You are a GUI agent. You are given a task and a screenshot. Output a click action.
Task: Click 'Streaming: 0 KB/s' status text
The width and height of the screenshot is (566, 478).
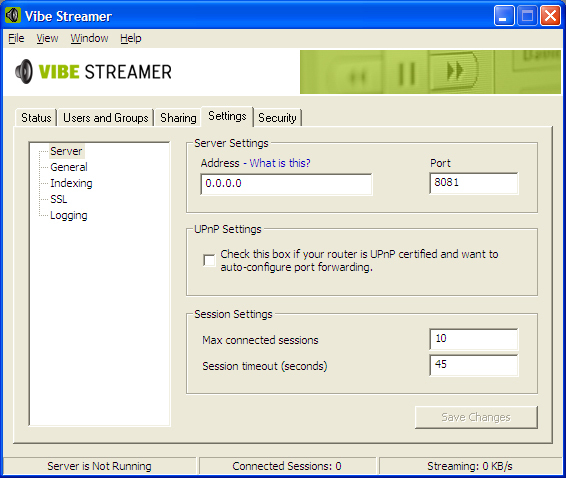point(470,466)
